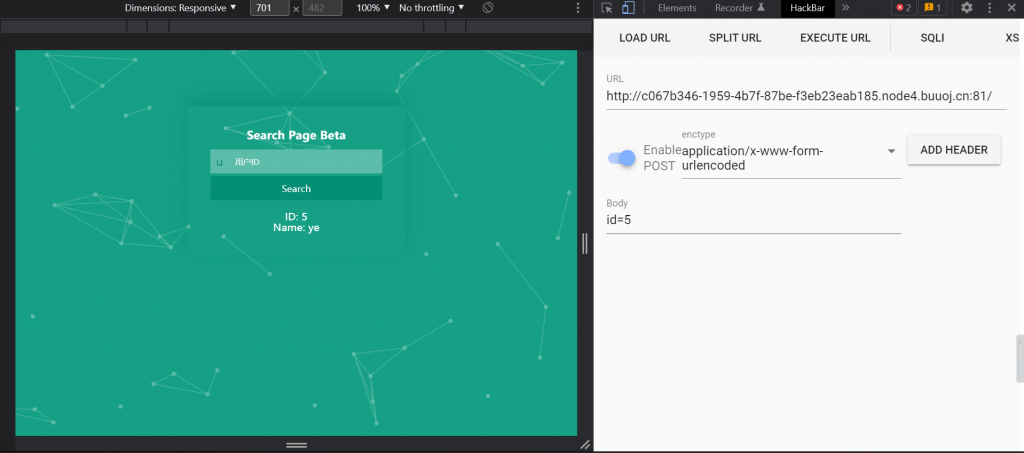This screenshot has width=1024, height=453.
Task: Show more DevTools tabs chevron
Action: tap(845, 8)
